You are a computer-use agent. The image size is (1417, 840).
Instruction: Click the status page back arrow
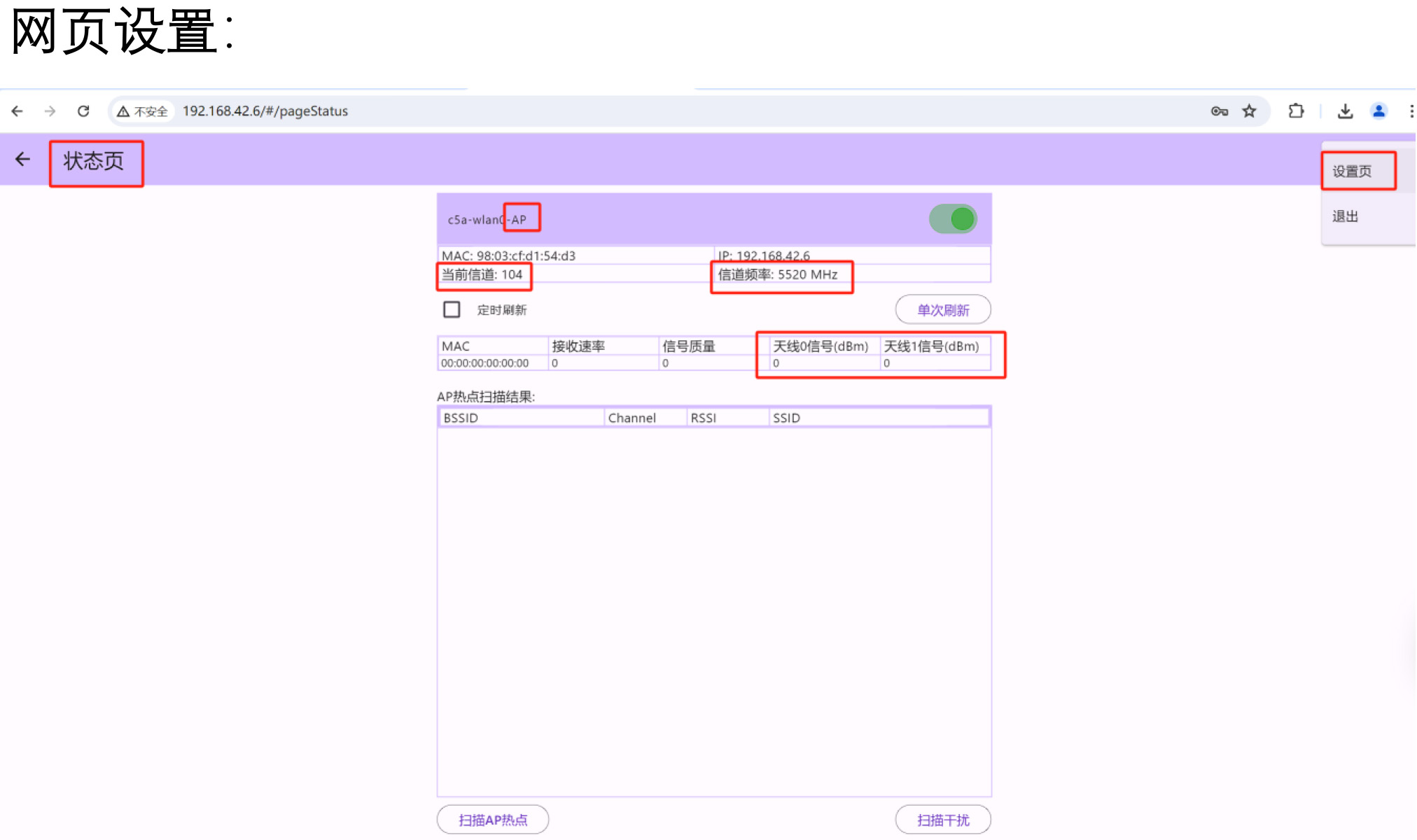(23, 160)
